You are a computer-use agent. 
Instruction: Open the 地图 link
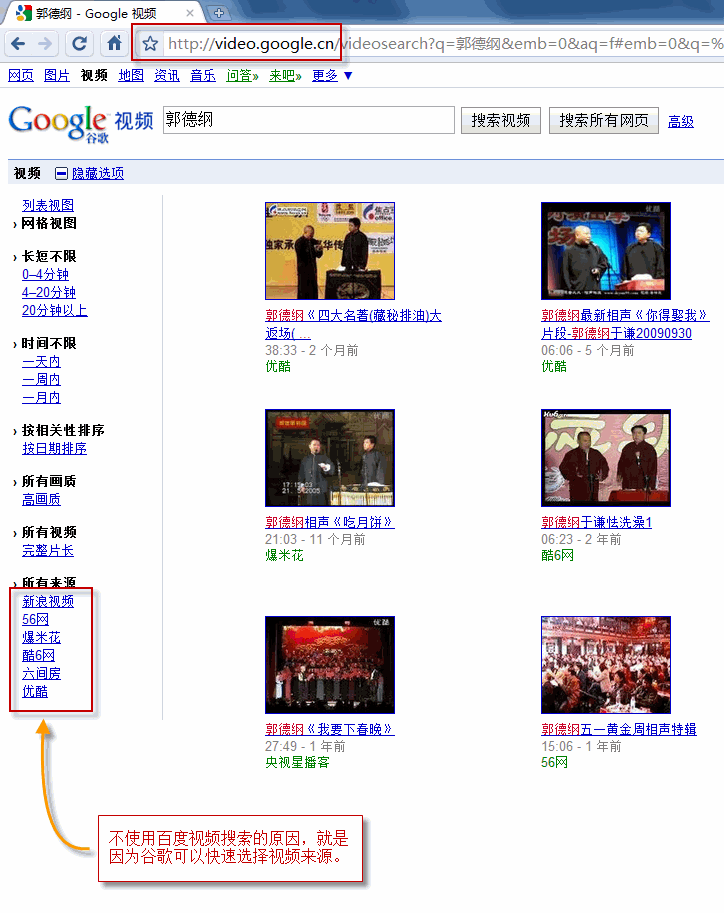(131, 75)
